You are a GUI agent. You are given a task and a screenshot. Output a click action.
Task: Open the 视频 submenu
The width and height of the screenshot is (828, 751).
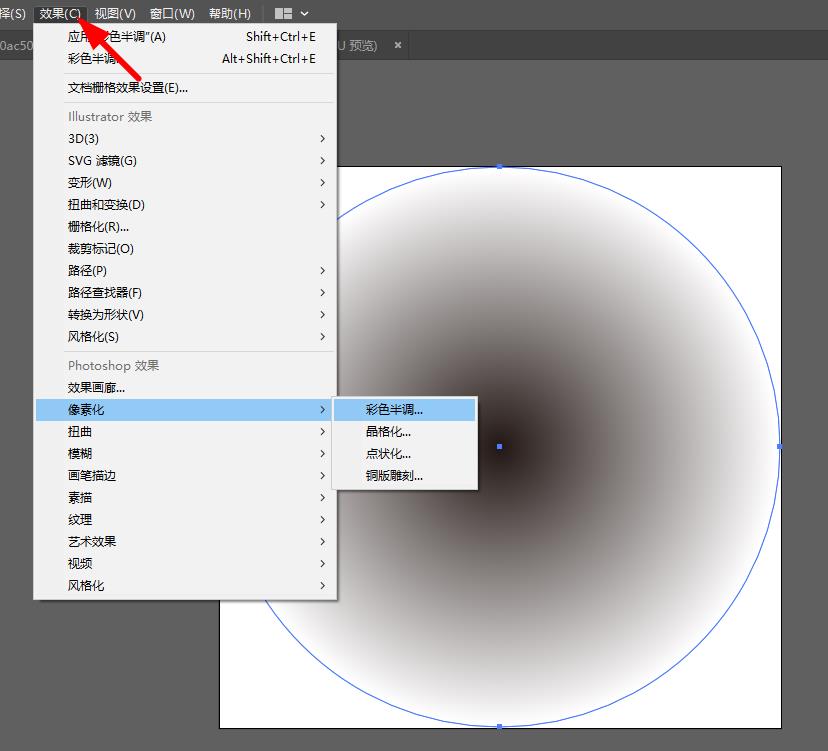pyautogui.click(x=185, y=564)
